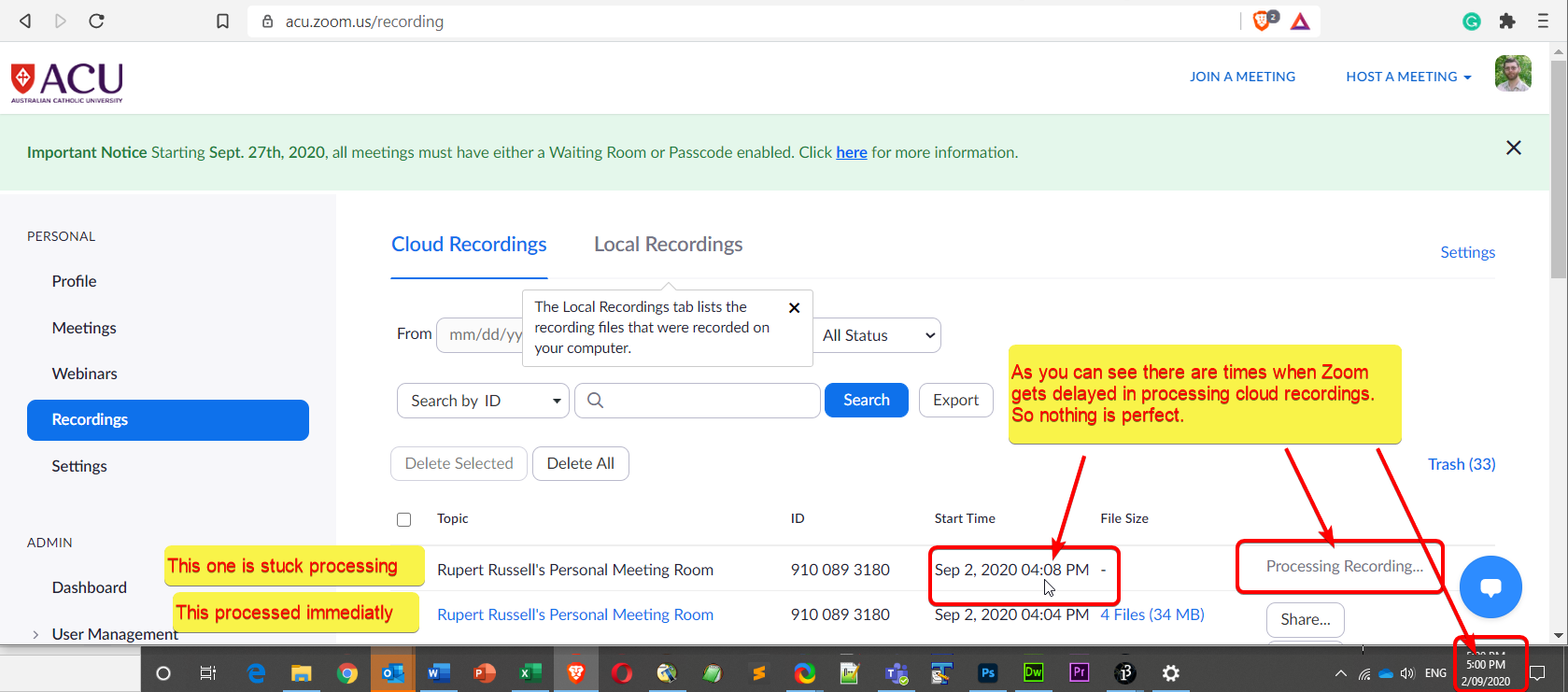This screenshot has height=692, width=1568.
Task: Click the ACU logo
Action: pyautogui.click(x=67, y=82)
